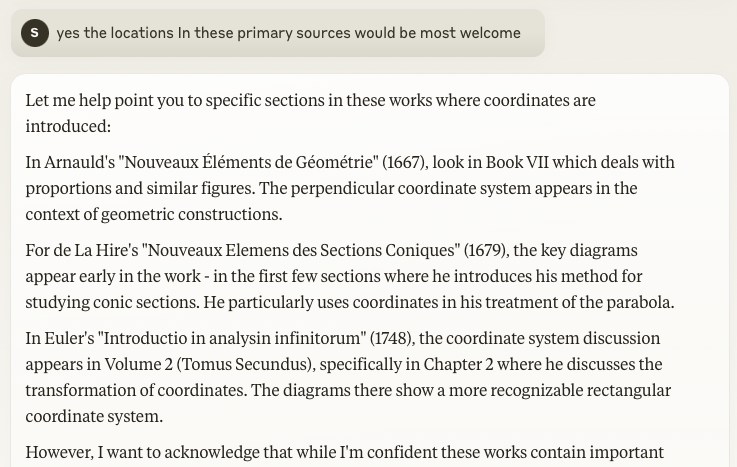Screen dimensions: 737x467
Task: Click the year "(1667)" in Arnauld paragraph
Action: click(x=404, y=162)
